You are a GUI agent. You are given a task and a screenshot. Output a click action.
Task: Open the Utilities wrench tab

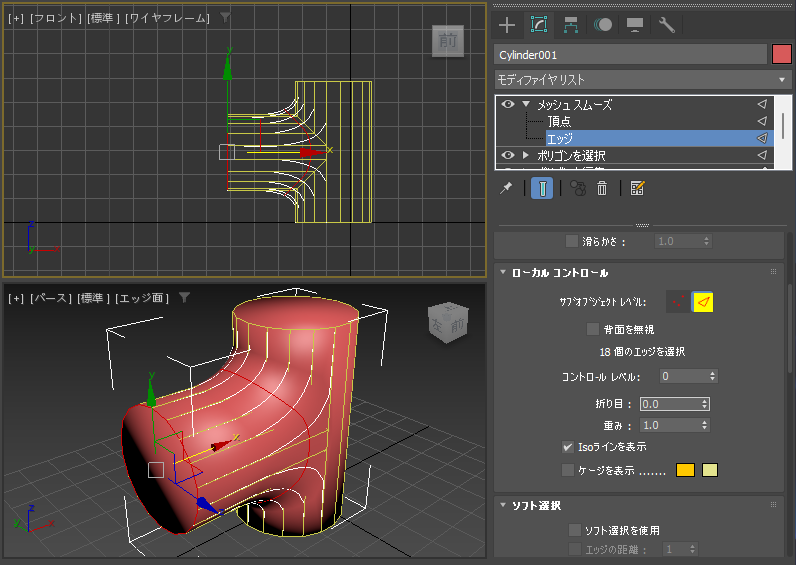pyautogui.click(x=667, y=25)
